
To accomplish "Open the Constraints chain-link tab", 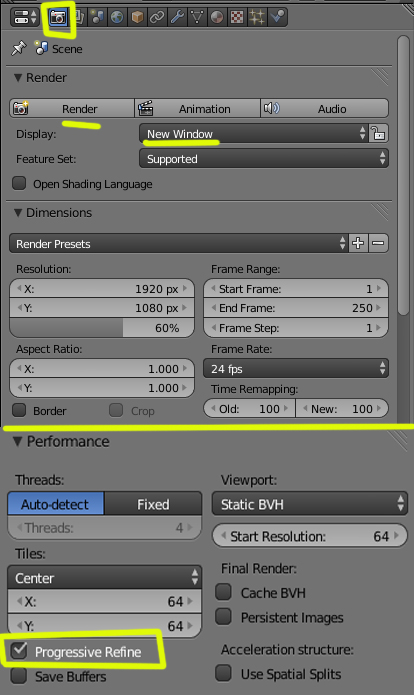I will pyautogui.click(x=157, y=17).
